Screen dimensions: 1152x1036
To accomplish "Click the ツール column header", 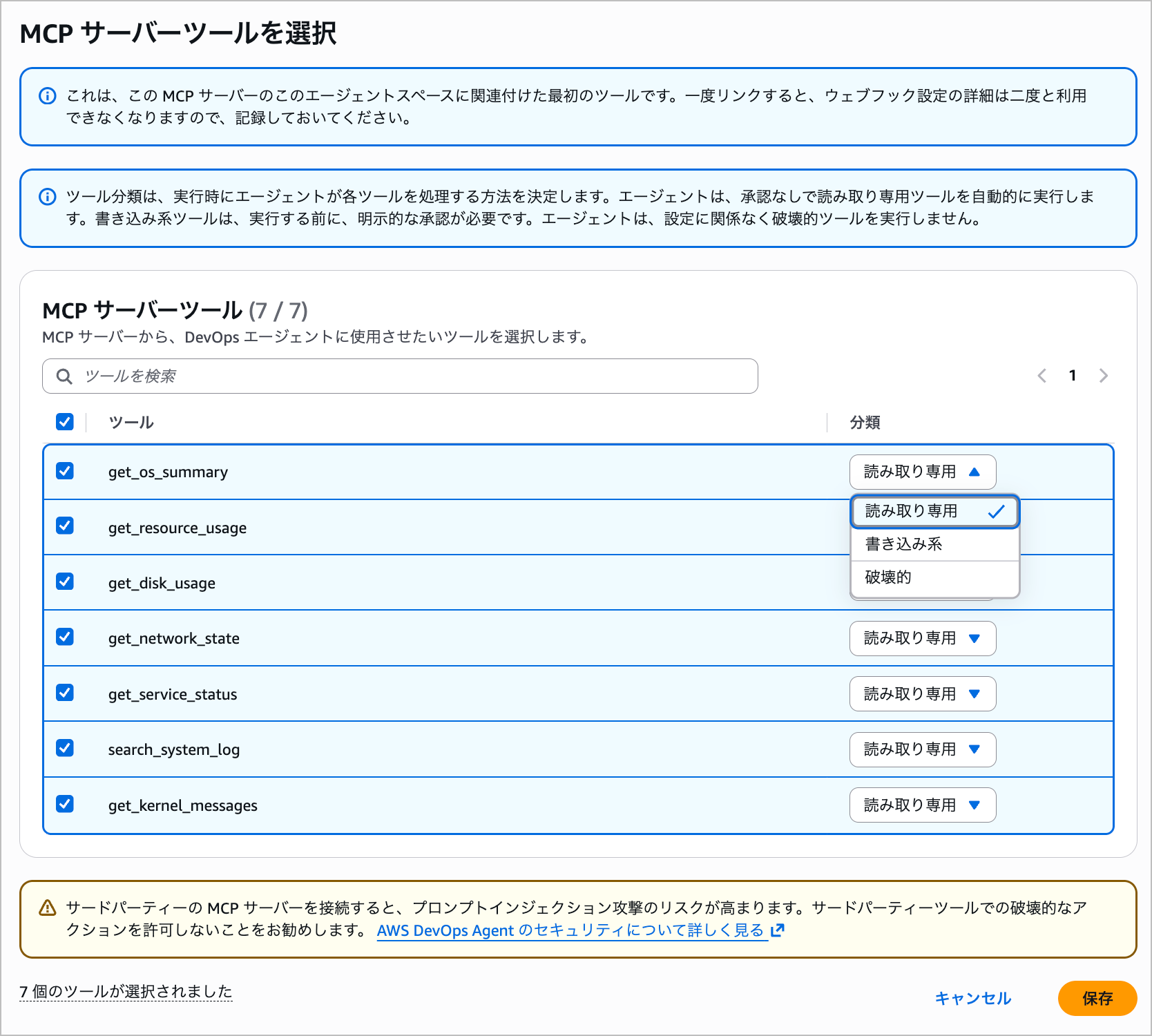I will tap(131, 422).
